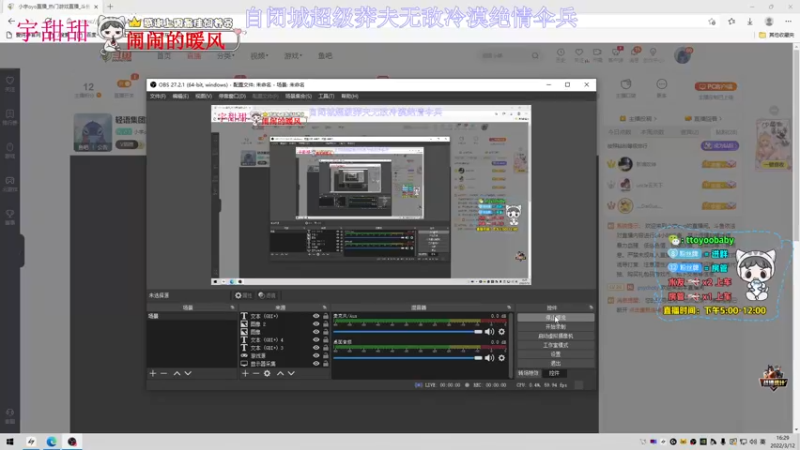Image resolution: width=800 pixels, height=450 pixels.
Task: Switch to the 控件 tab at panel bottom
Action: 554,373
